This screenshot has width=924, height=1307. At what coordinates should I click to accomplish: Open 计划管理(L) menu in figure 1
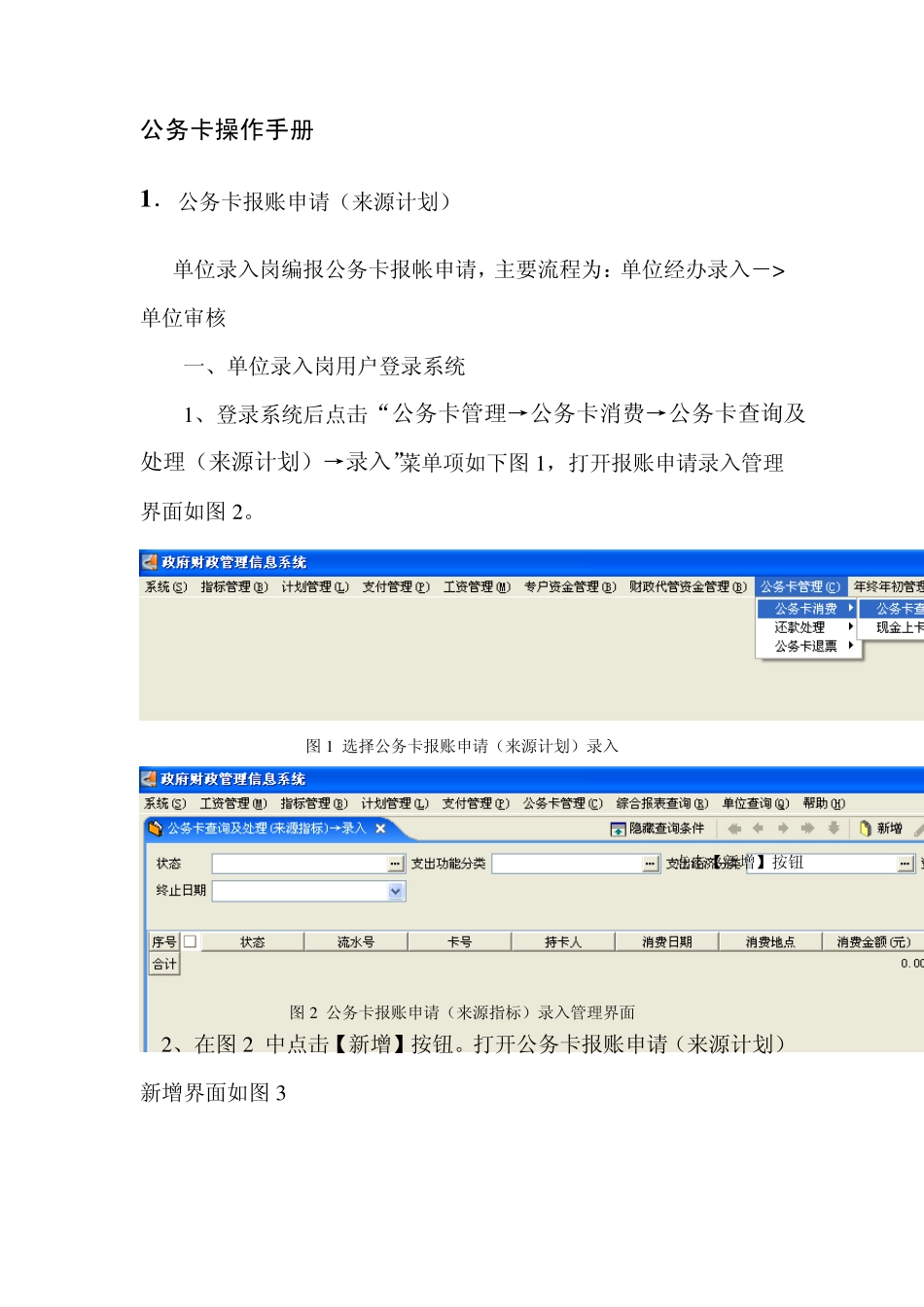pyautogui.click(x=315, y=587)
